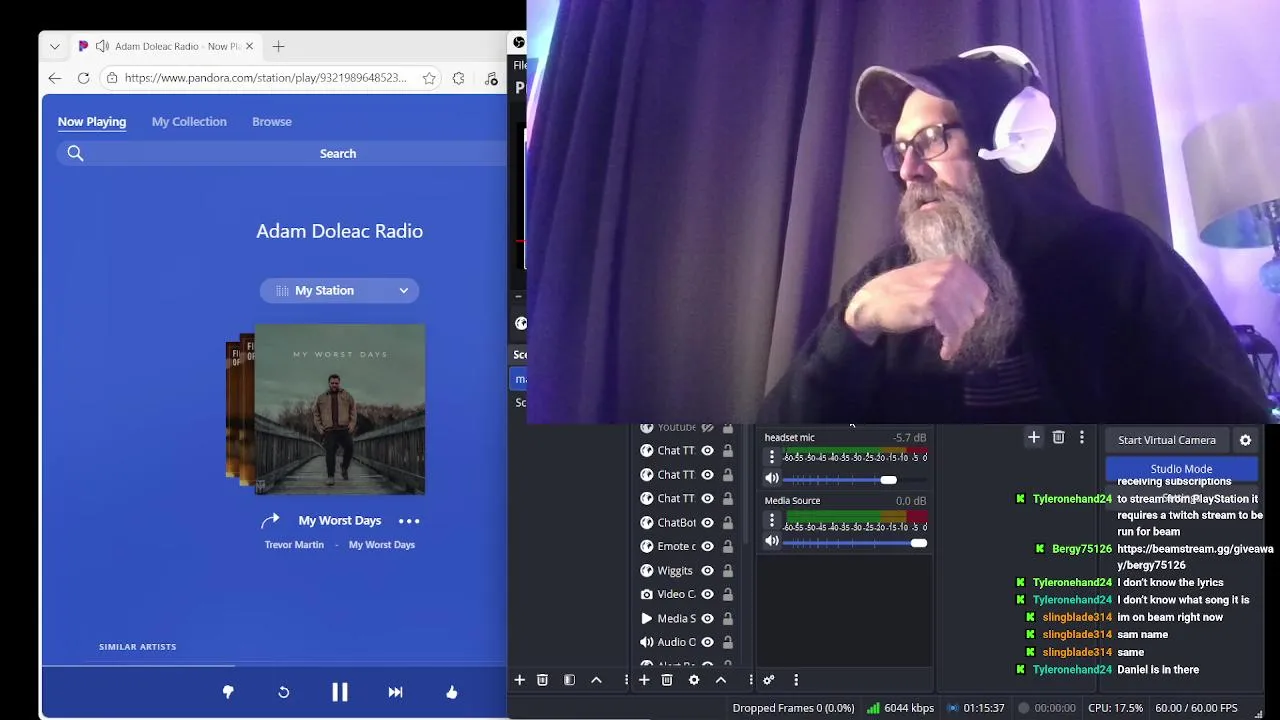Open a new browser tab
Image resolution: width=1280 pixels, height=720 pixels.
click(x=278, y=46)
